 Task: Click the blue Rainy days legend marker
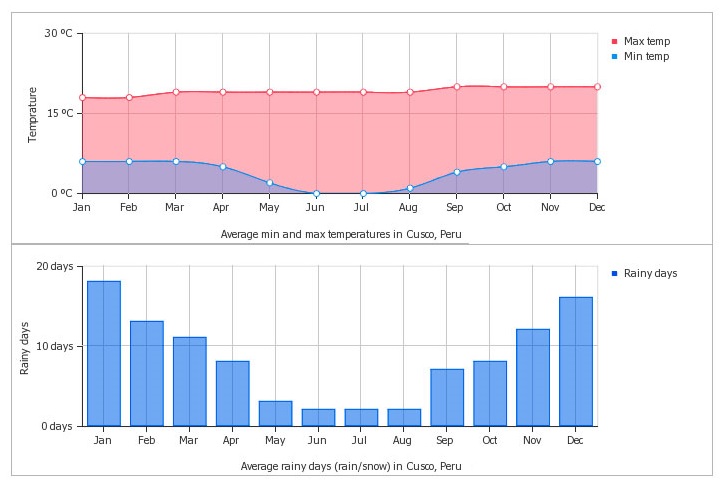[x=615, y=273]
